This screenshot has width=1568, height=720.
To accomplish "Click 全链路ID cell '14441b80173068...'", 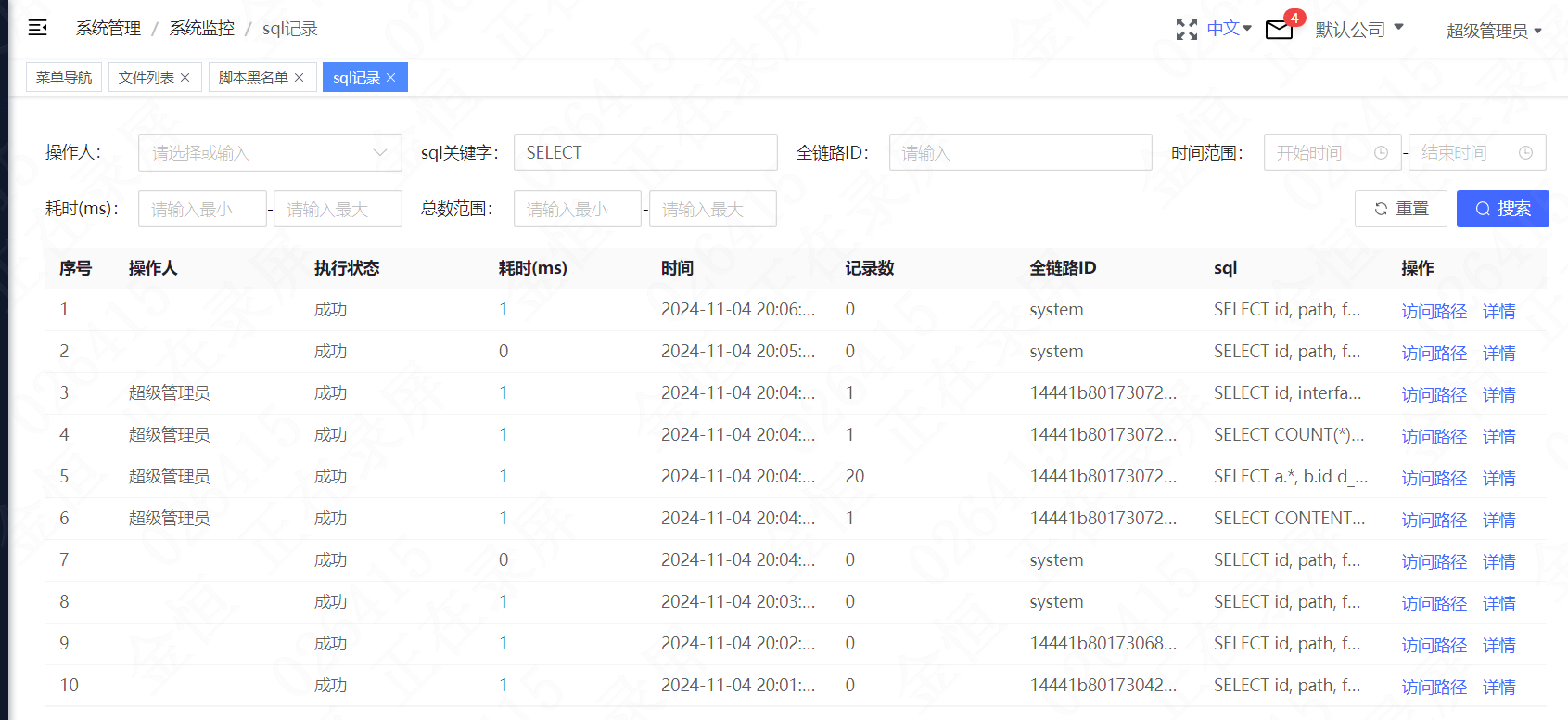I will coord(1103,644).
